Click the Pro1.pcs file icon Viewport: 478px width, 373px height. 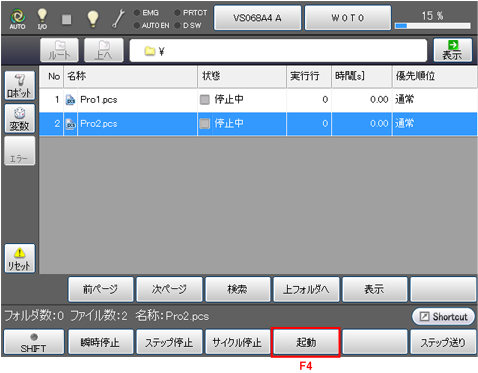click(70, 100)
